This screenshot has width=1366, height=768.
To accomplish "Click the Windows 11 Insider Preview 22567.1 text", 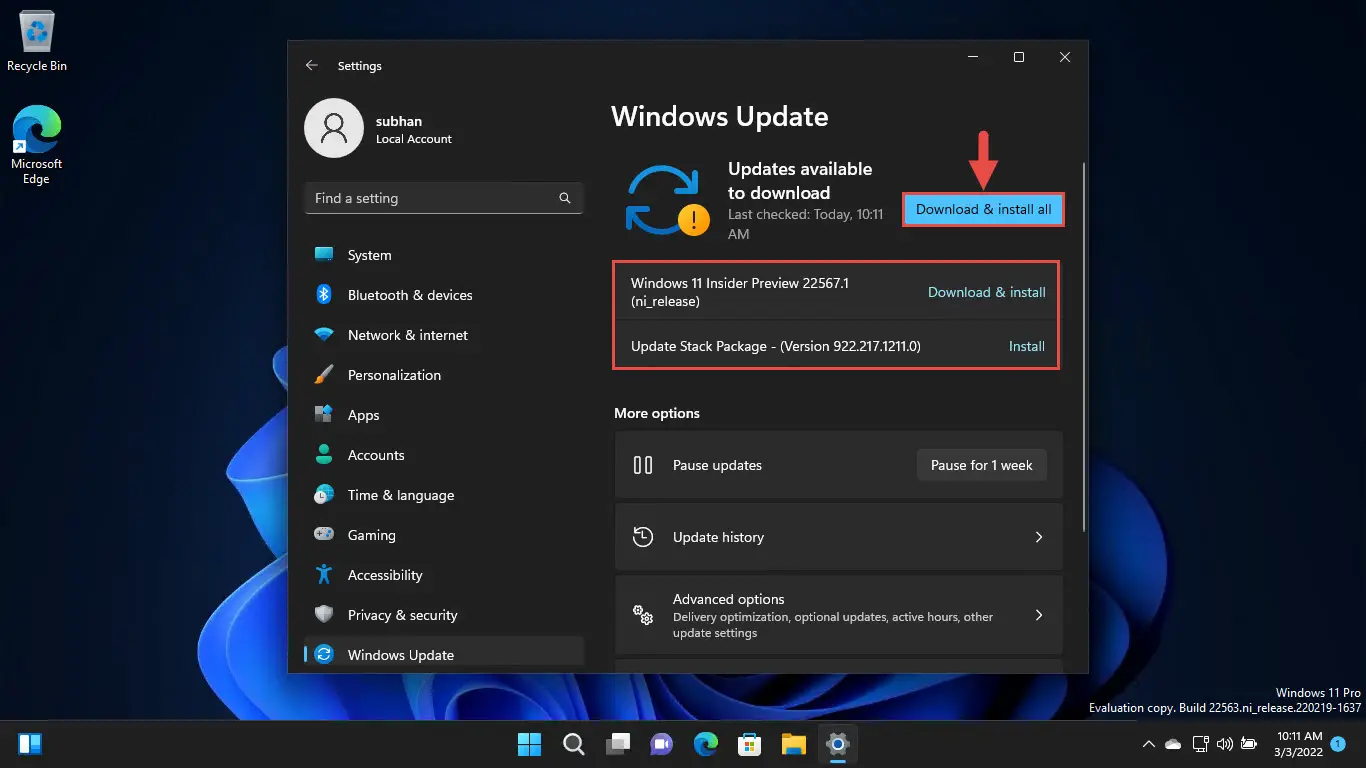I will [x=740, y=291].
